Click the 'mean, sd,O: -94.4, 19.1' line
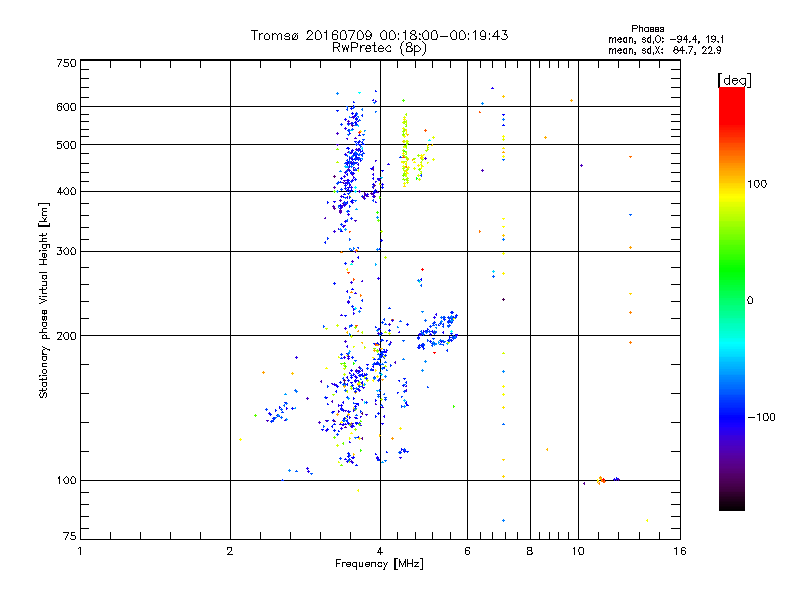Screen dimensions: 800x600 [666, 39]
